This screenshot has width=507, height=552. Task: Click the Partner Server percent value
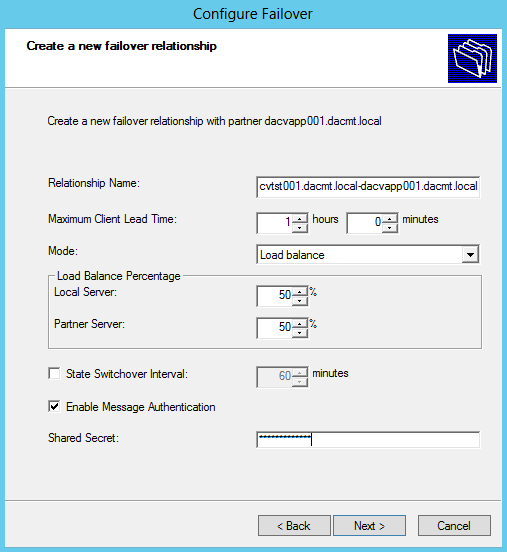click(x=275, y=328)
